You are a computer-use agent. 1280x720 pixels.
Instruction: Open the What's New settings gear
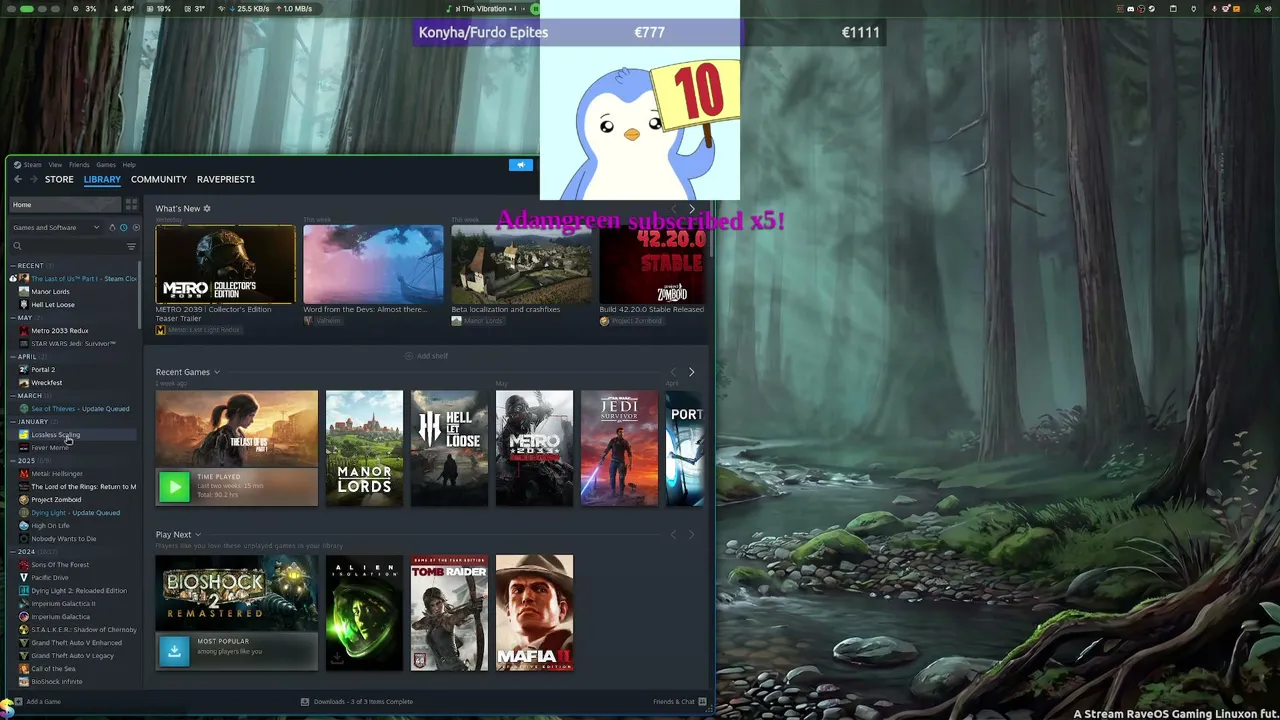click(x=207, y=209)
